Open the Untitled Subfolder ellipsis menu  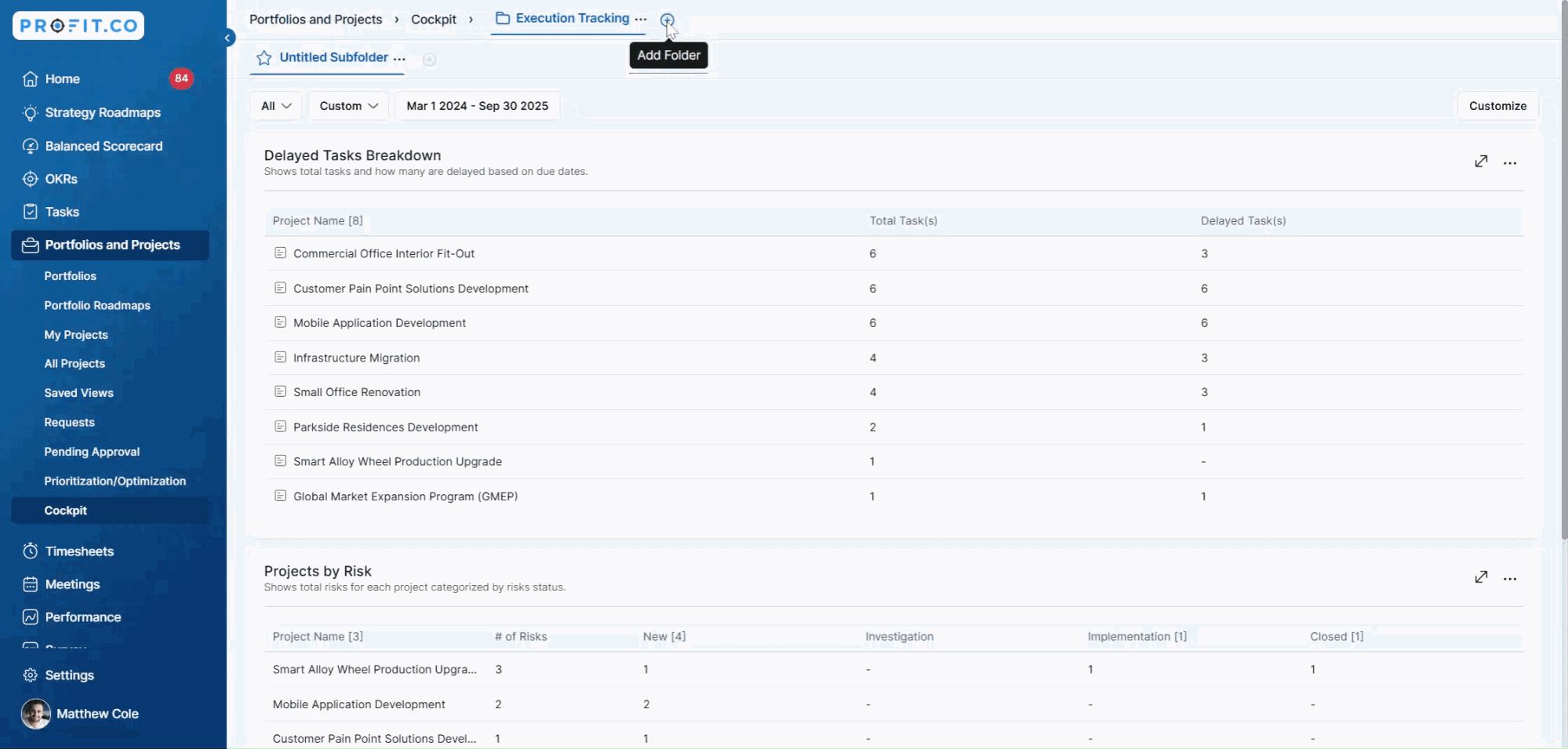(400, 57)
